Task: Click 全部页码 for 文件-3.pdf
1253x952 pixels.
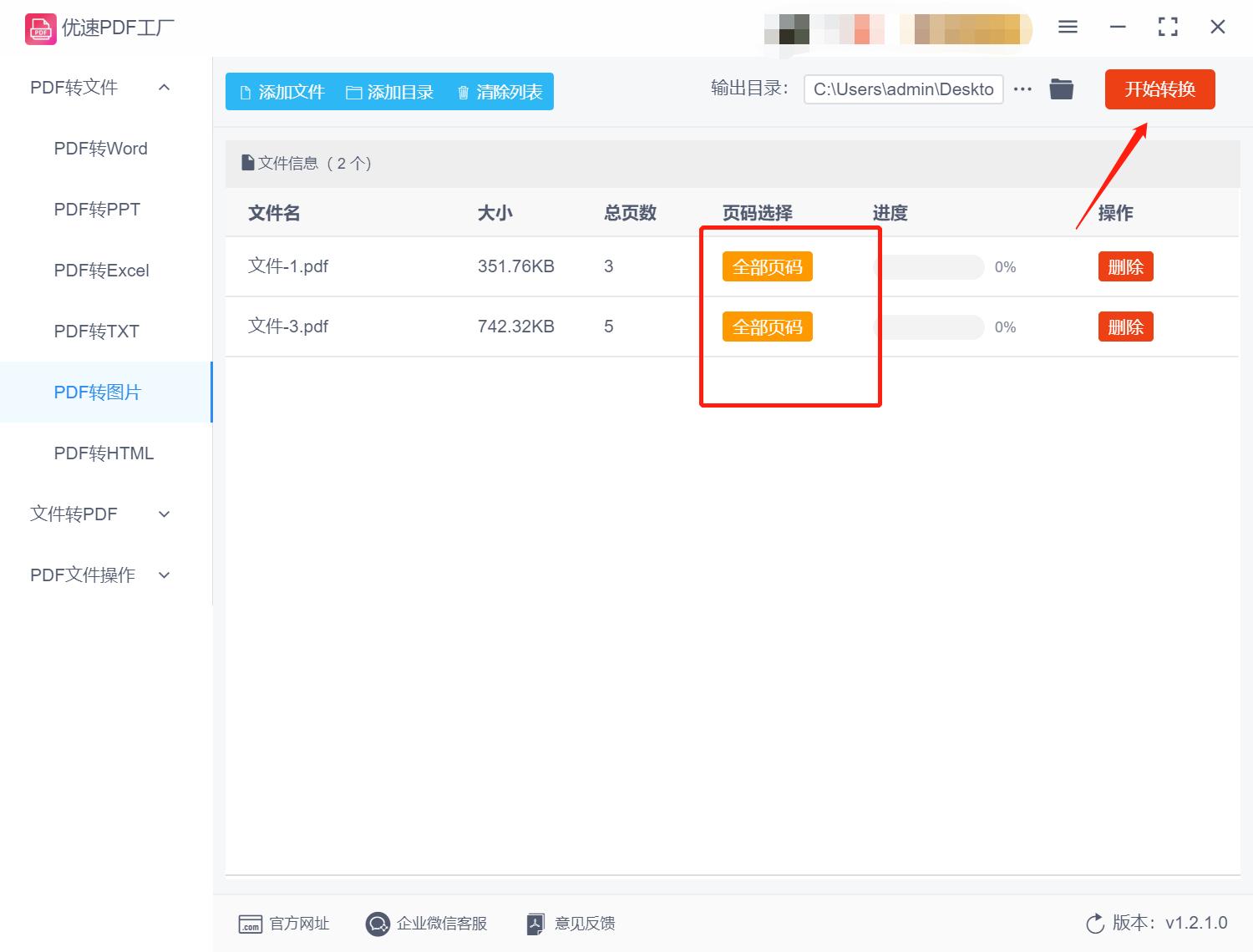Action: pyautogui.click(x=767, y=327)
